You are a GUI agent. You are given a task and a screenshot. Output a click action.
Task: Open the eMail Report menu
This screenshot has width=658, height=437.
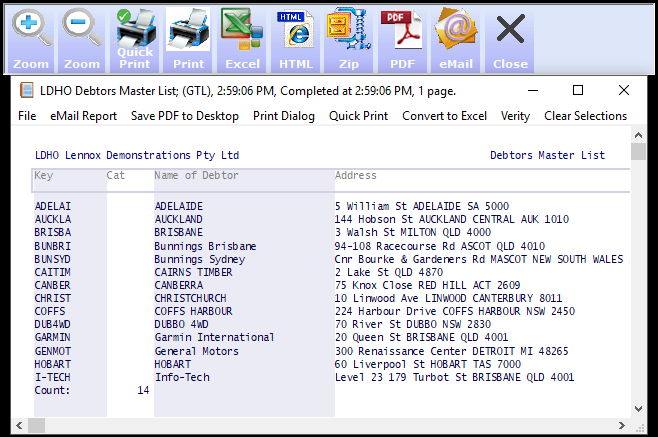[x=84, y=116]
